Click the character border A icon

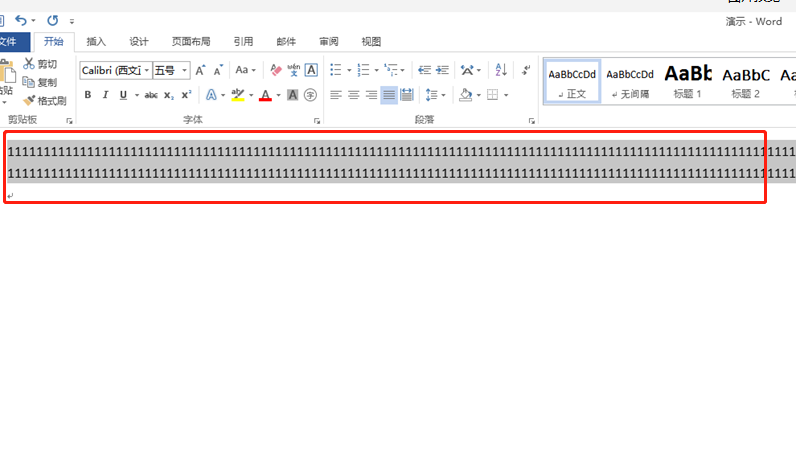coord(311,70)
